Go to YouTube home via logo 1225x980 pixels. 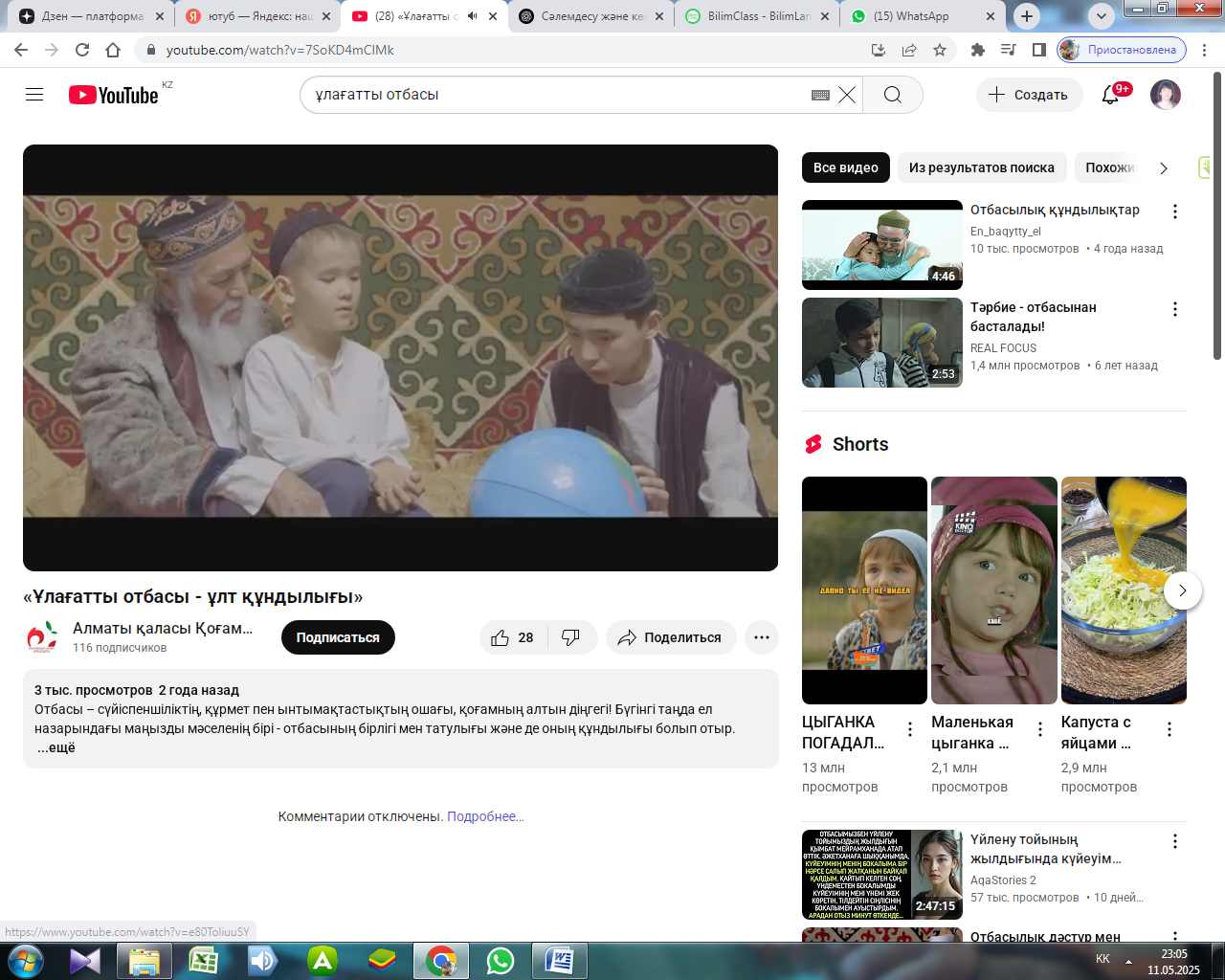click(x=113, y=95)
